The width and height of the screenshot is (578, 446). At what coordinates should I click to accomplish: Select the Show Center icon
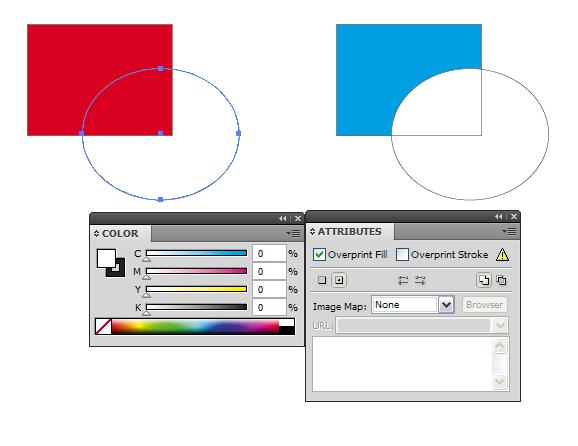point(339,280)
